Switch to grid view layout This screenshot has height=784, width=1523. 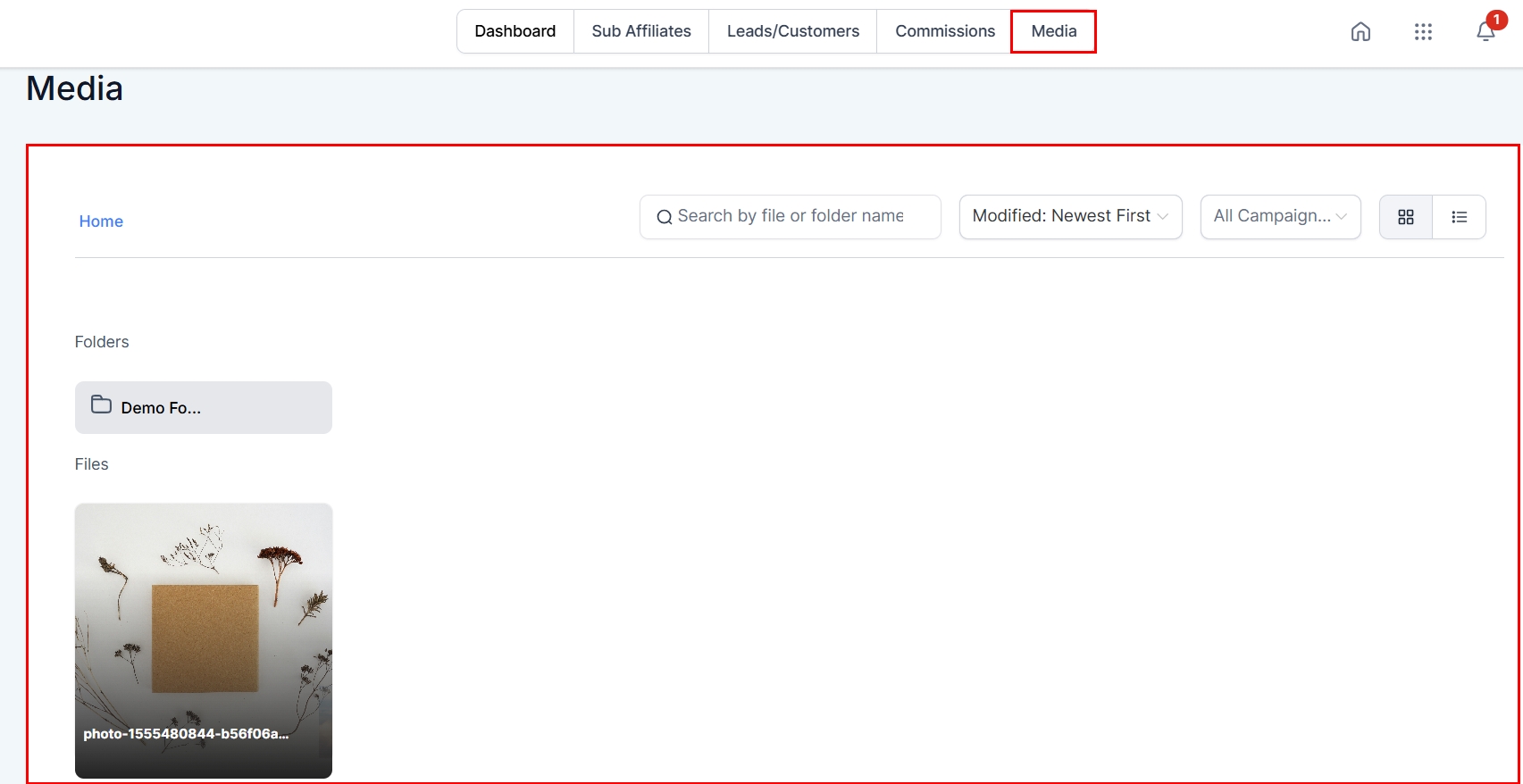1406,217
